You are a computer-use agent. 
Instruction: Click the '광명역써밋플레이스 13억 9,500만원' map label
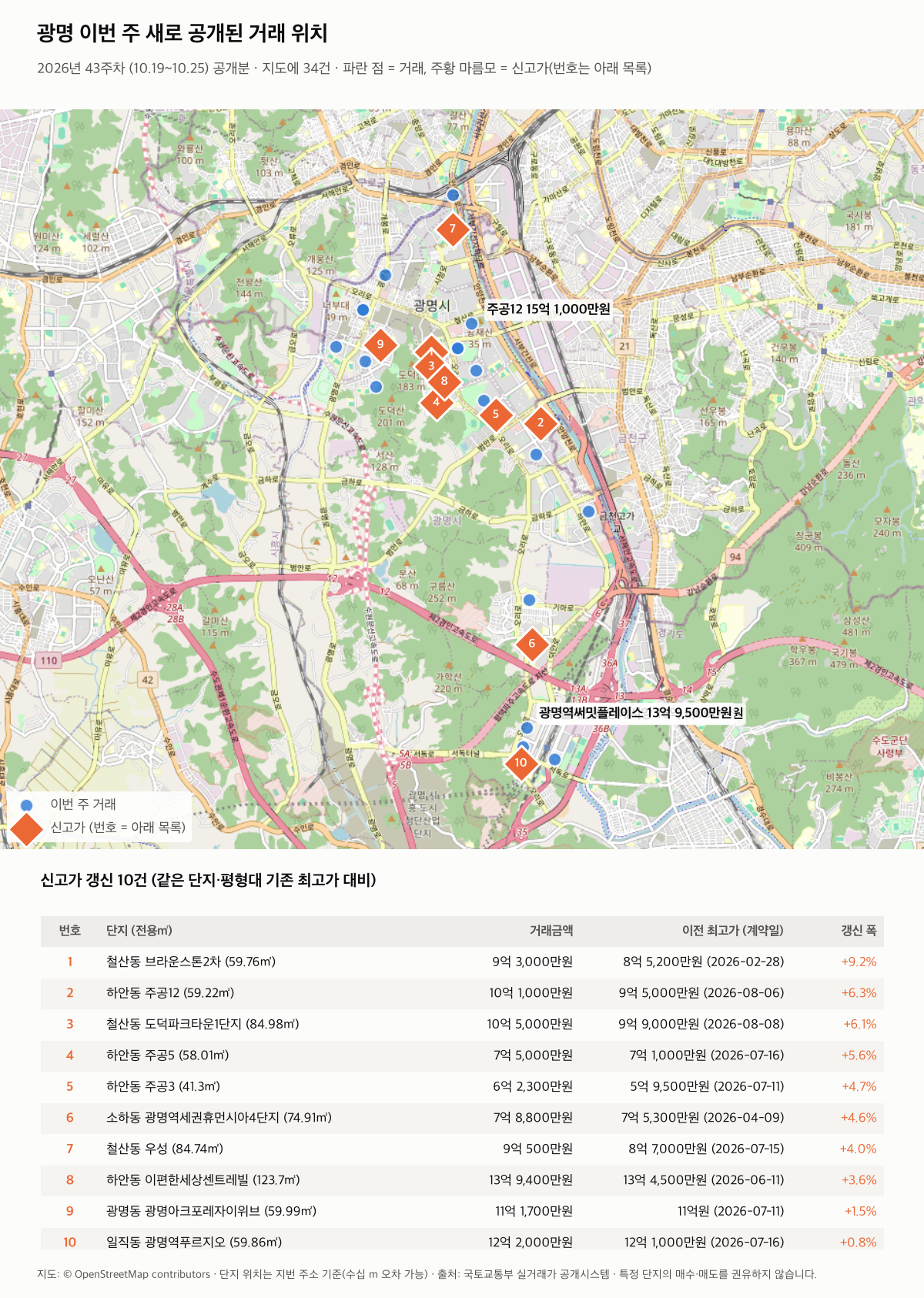(x=641, y=713)
